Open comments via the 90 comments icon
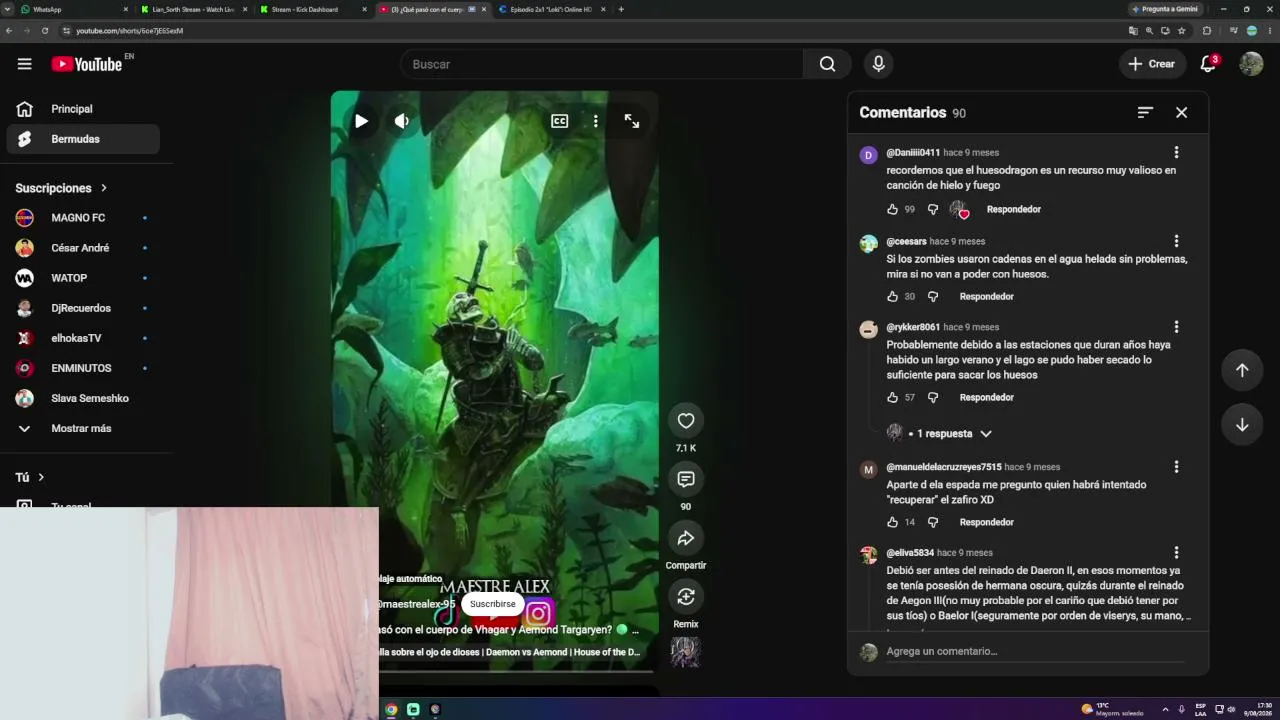1280x720 pixels. [x=686, y=479]
